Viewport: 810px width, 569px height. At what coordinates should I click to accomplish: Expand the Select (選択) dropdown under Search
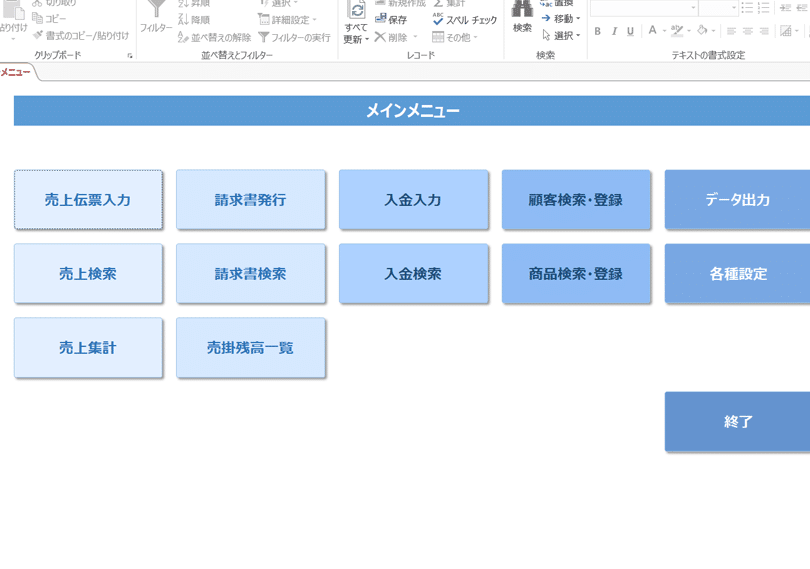click(x=561, y=36)
